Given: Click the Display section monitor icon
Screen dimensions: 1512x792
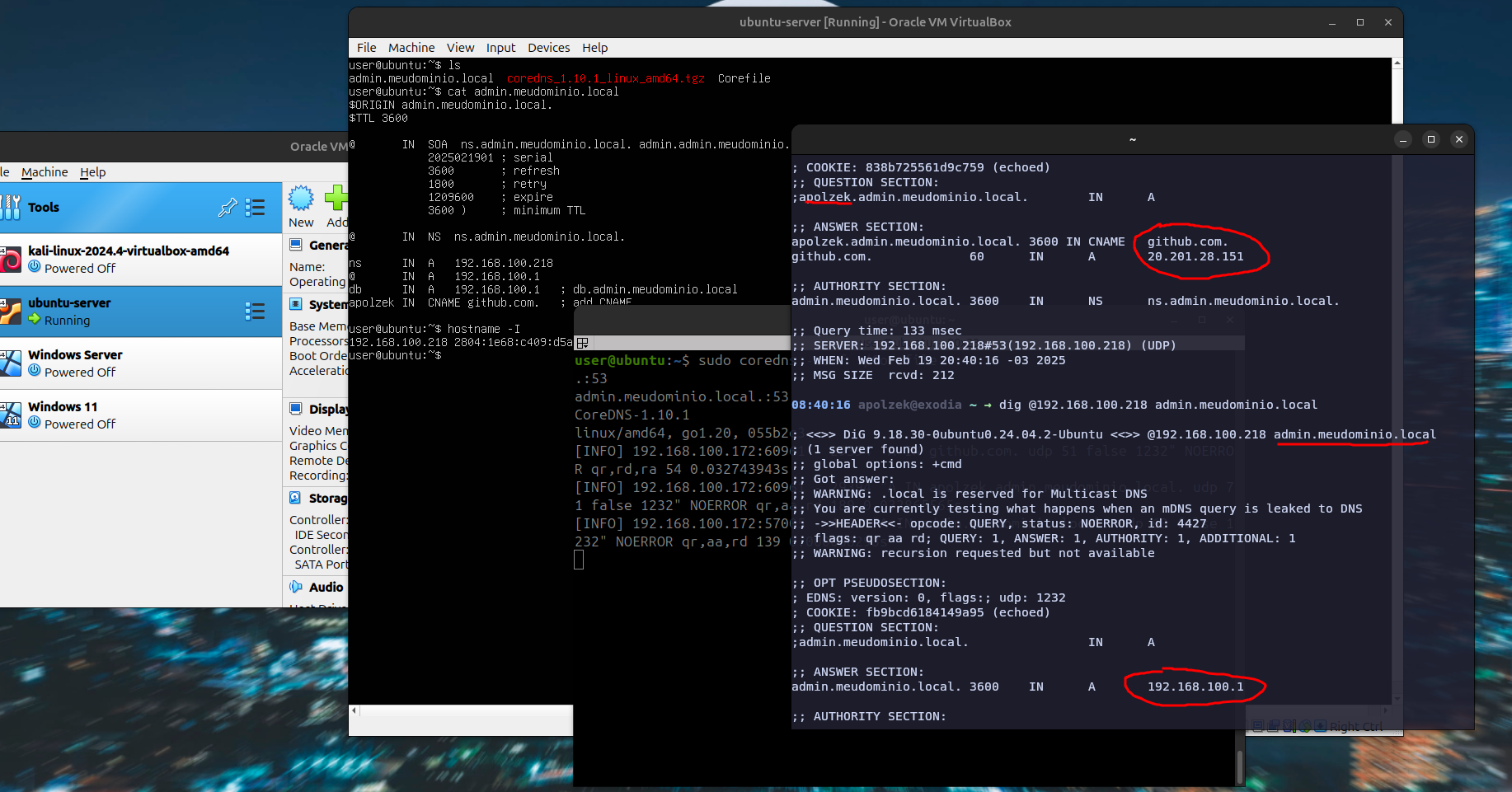Looking at the screenshot, I should [x=296, y=409].
